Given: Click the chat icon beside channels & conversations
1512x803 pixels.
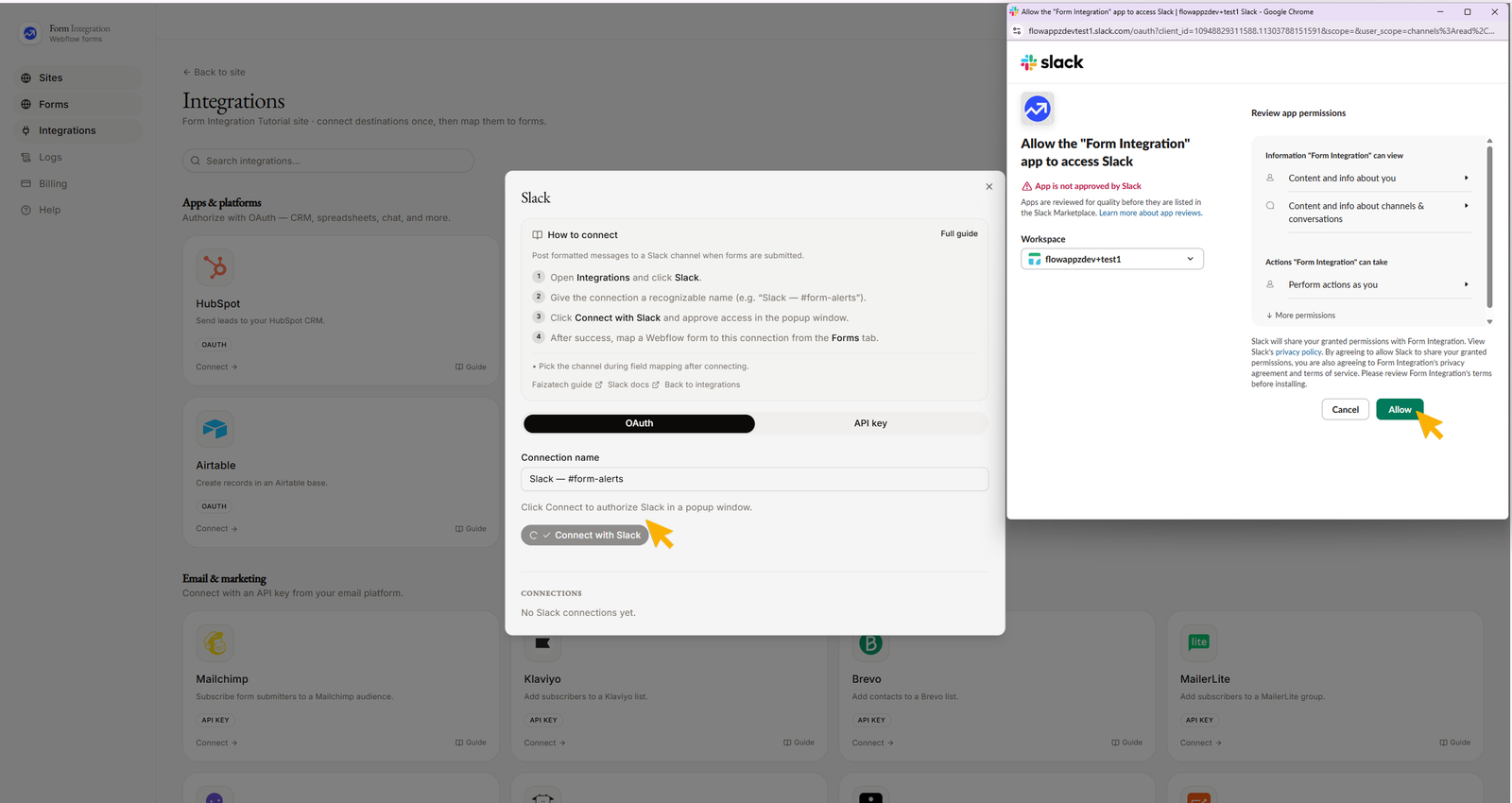Looking at the screenshot, I should 1270,205.
